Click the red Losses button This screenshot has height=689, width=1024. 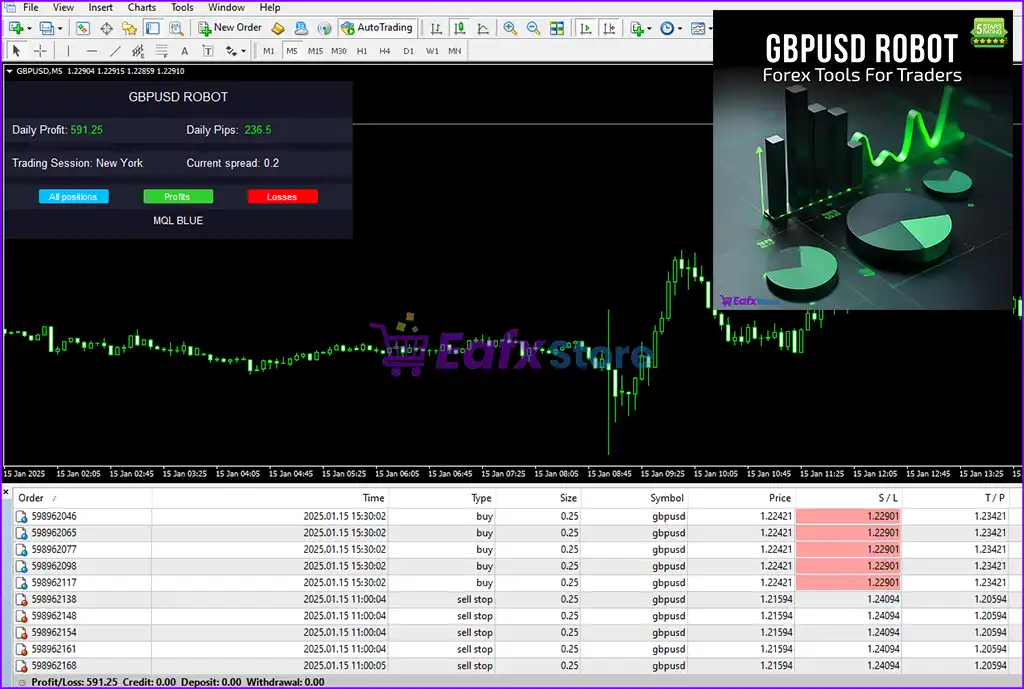[x=282, y=197]
